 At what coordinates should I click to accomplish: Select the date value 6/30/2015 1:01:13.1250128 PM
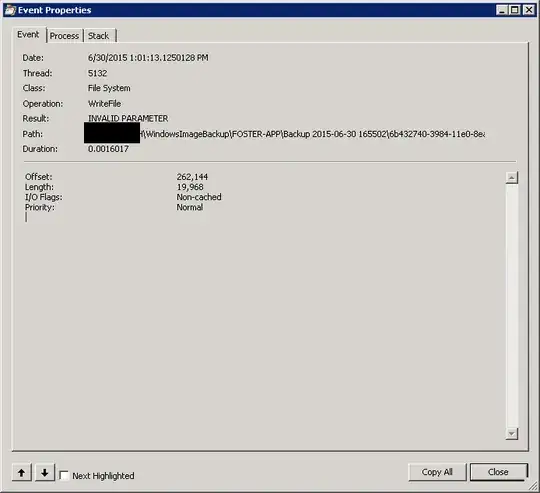point(148,58)
